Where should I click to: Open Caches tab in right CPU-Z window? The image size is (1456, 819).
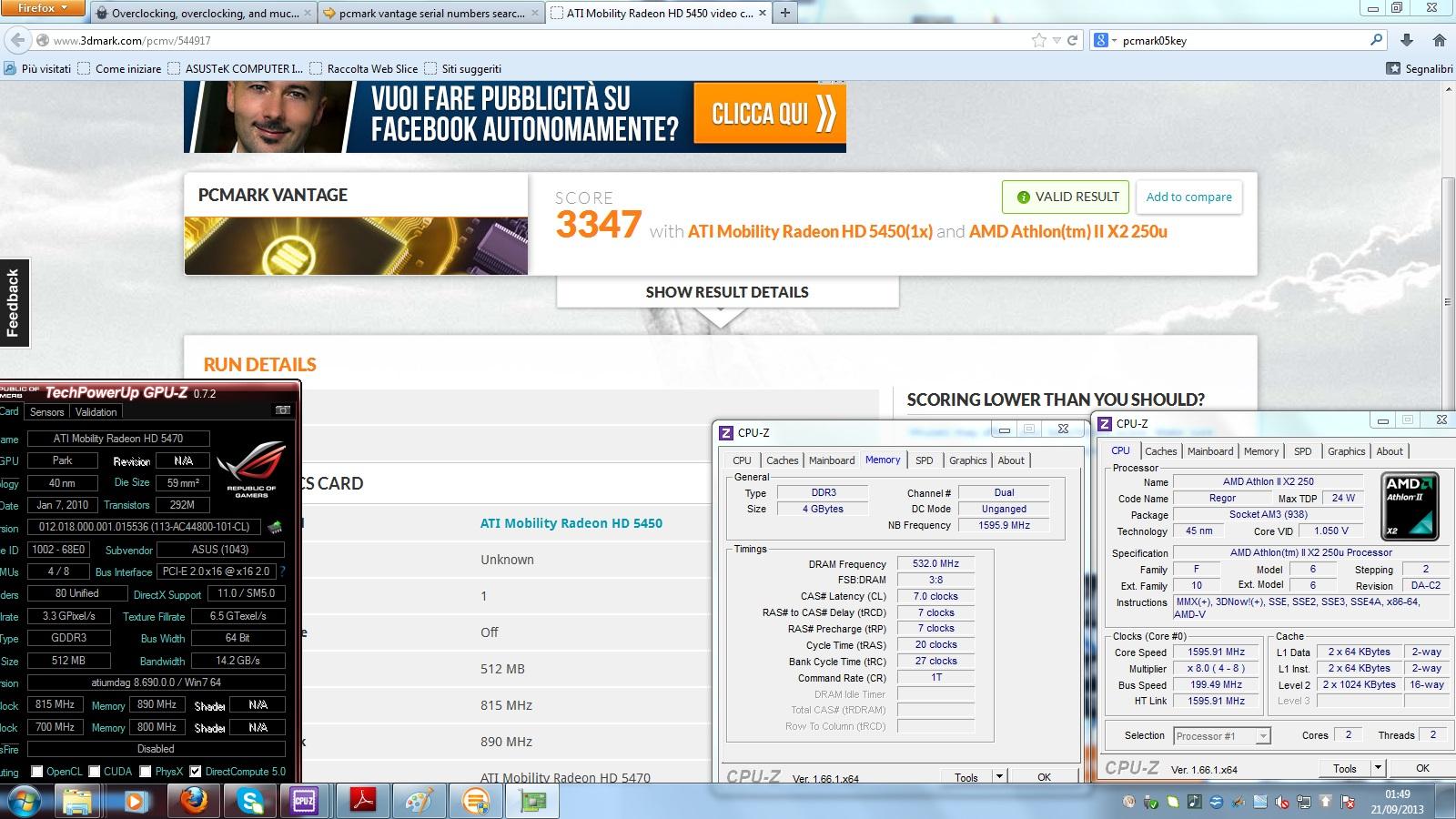[1160, 451]
